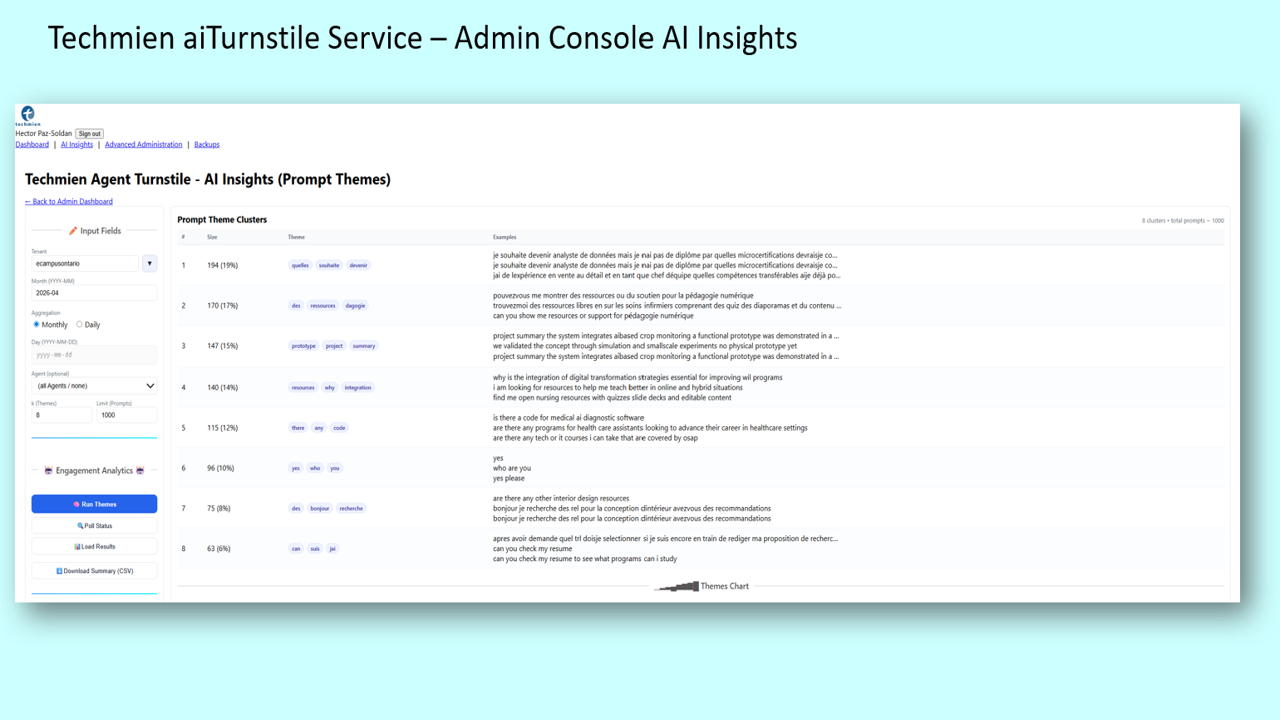Click the Poll Status button
Screen dimensions: 1280x720
pos(94,526)
